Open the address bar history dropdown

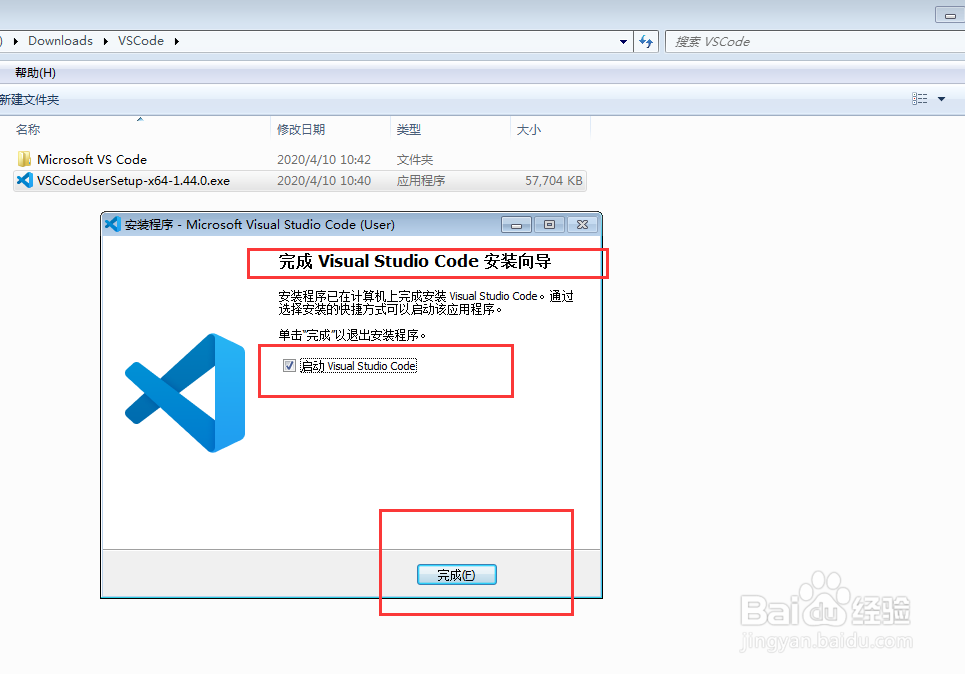[x=623, y=41]
